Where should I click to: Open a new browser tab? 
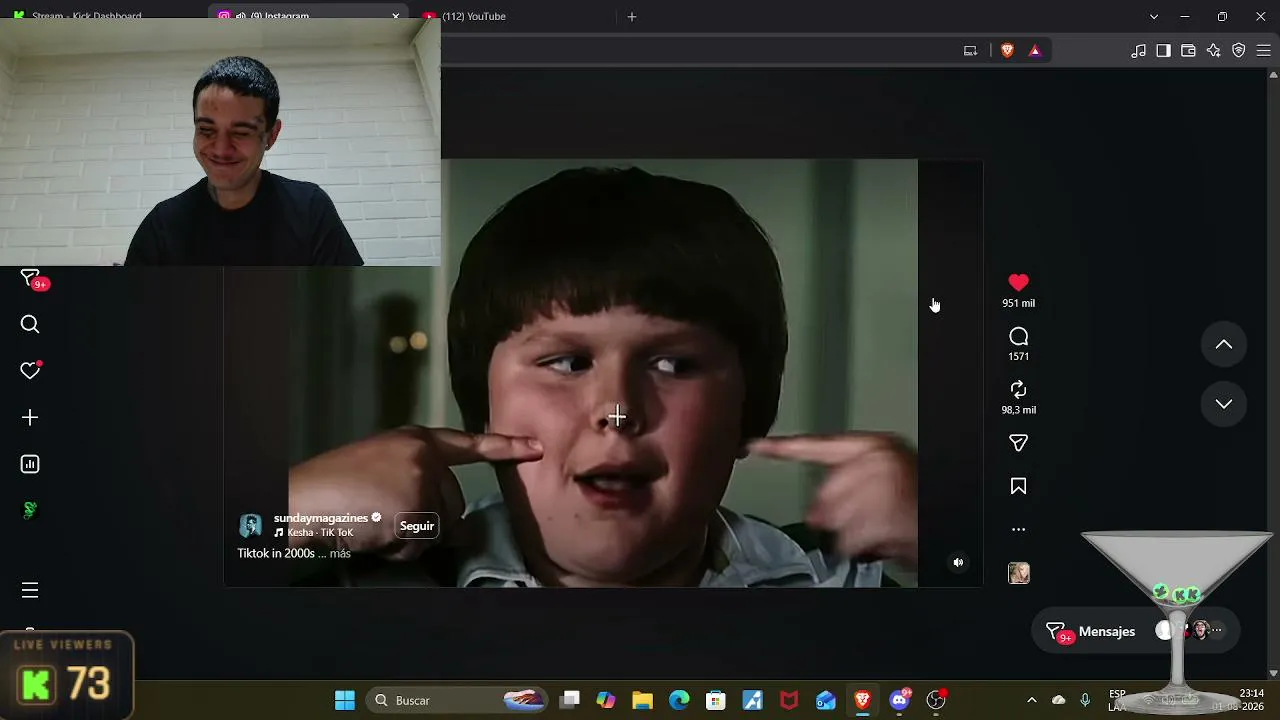(x=631, y=16)
